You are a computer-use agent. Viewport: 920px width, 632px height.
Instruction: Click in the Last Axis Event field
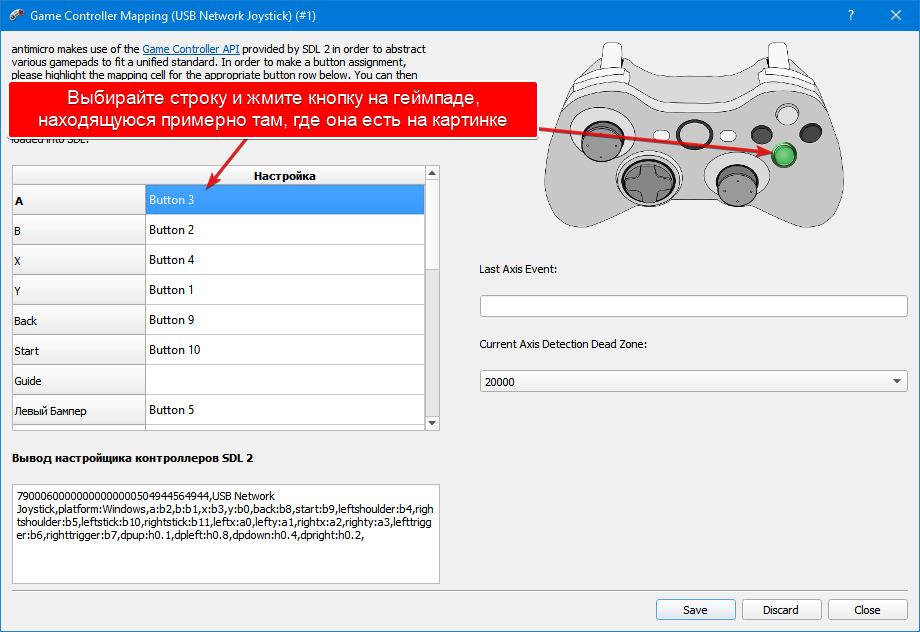pyautogui.click(x=693, y=306)
